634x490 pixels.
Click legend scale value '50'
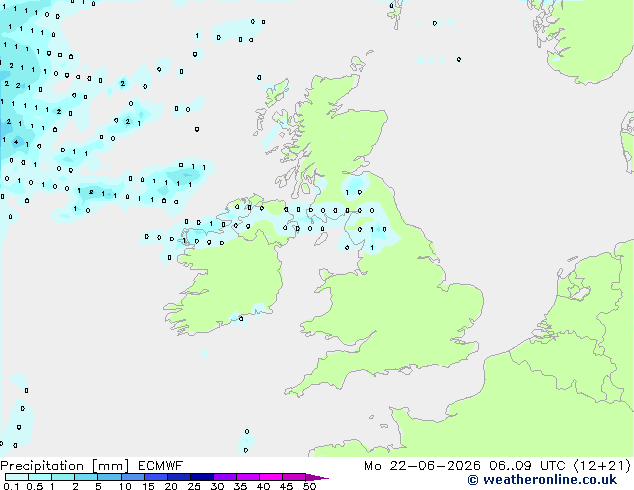click(309, 486)
